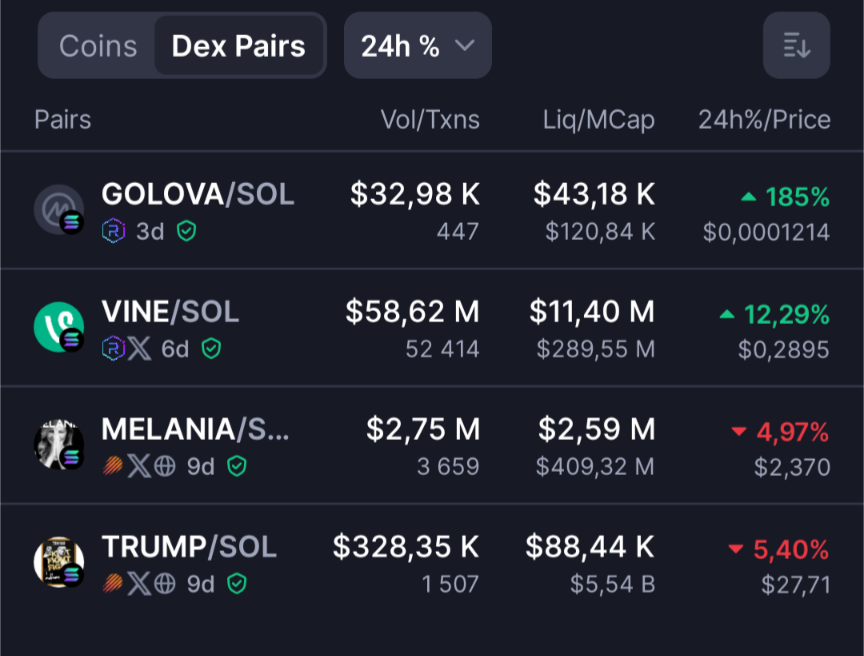
Task: Switch to the Coins tab
Action: point(97,46)
